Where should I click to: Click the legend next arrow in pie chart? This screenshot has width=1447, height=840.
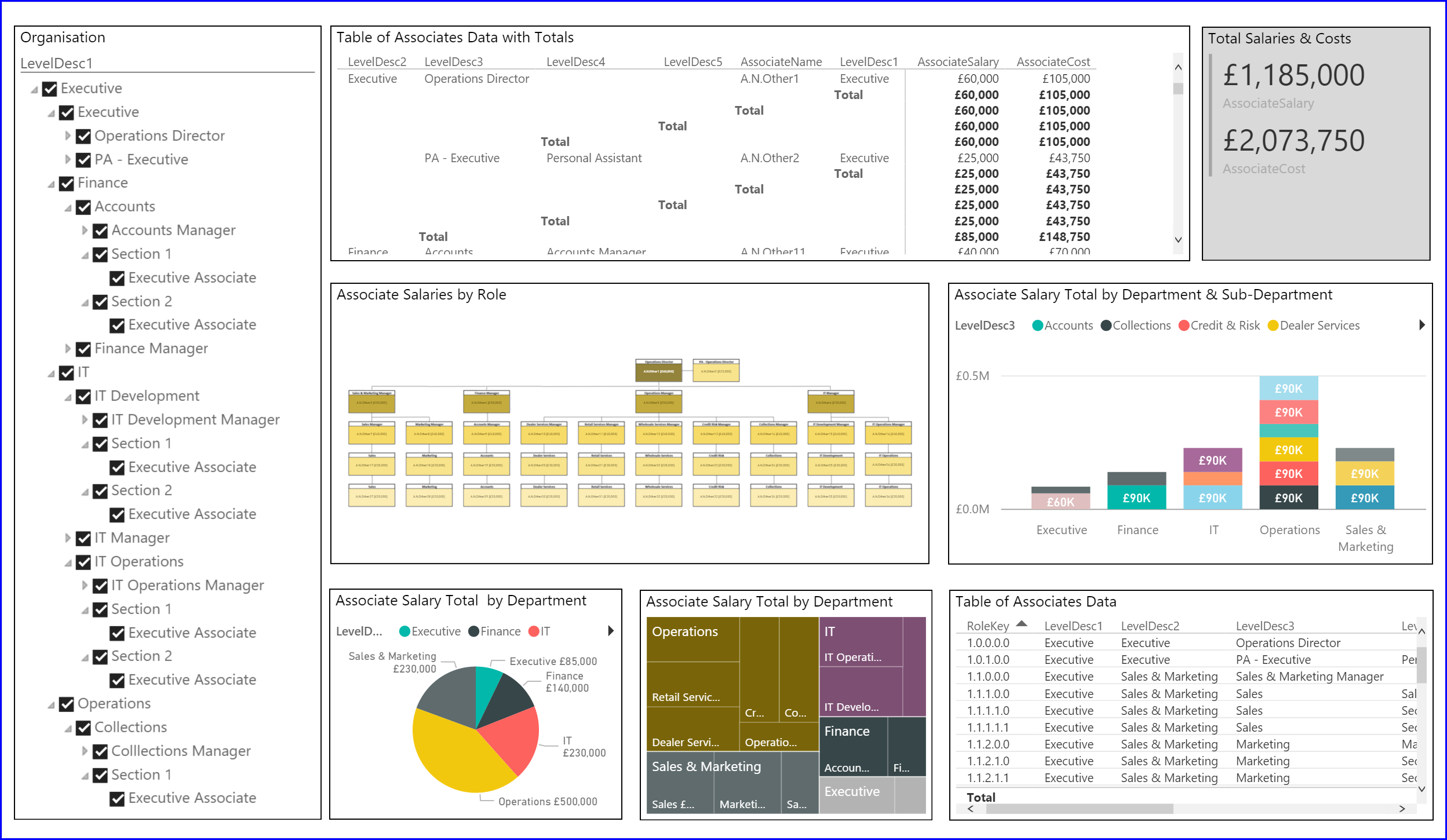coord(610,631)
